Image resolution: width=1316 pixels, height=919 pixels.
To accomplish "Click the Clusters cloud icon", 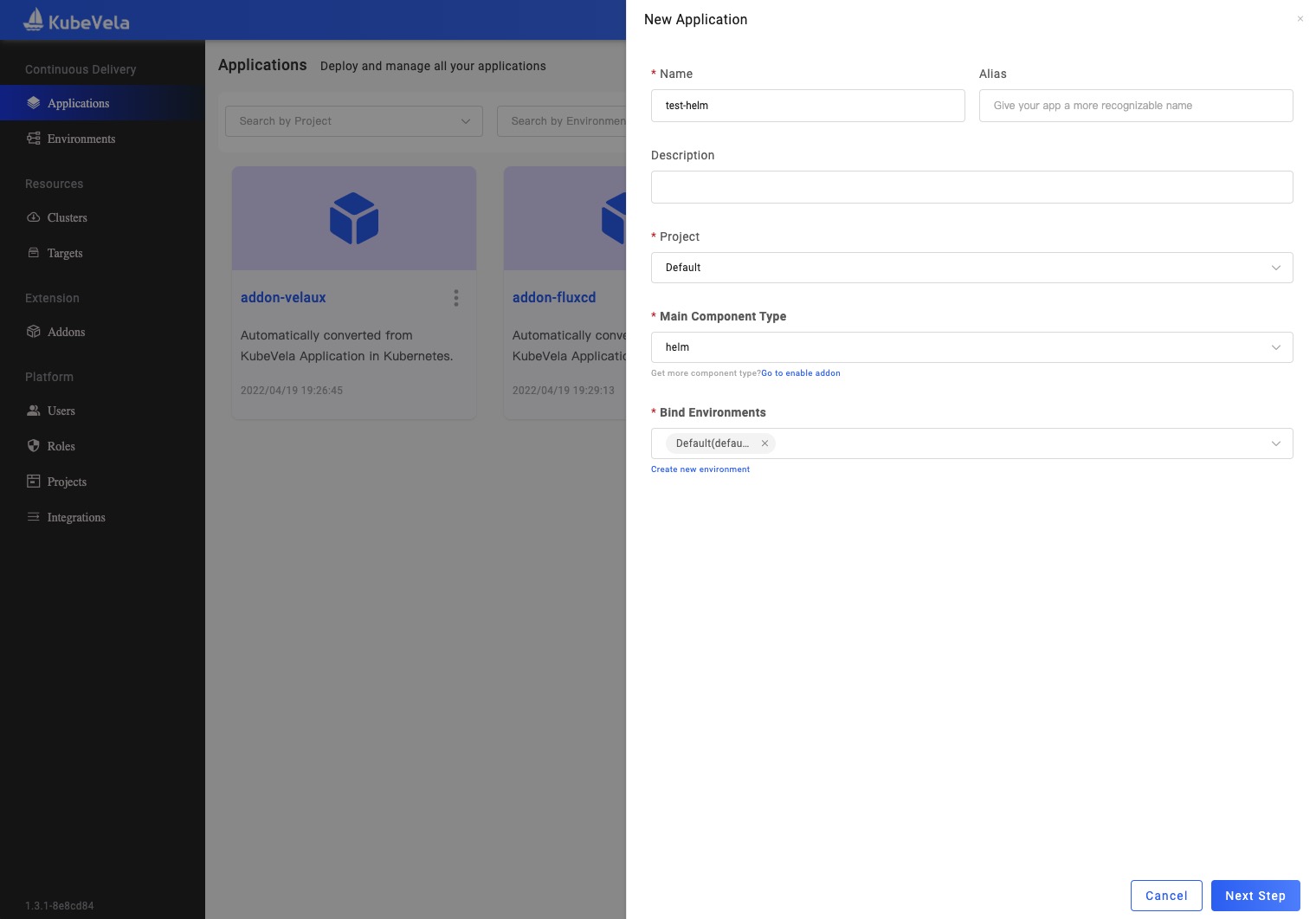I will pyautogui.click(x=34, y=217).
